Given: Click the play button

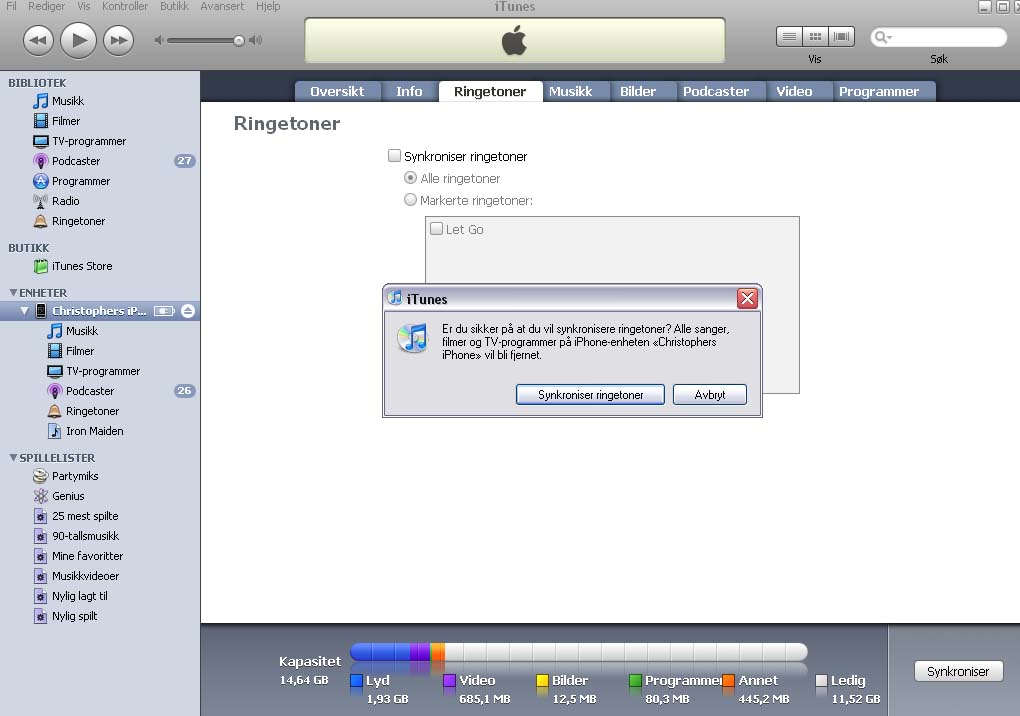Looking at the screenshot, I should [78, 40].
